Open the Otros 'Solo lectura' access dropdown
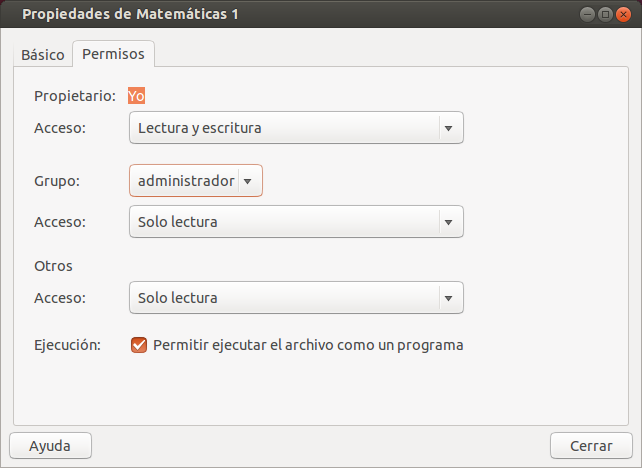This screenshot has height=468, width=642. click(296, 298)
